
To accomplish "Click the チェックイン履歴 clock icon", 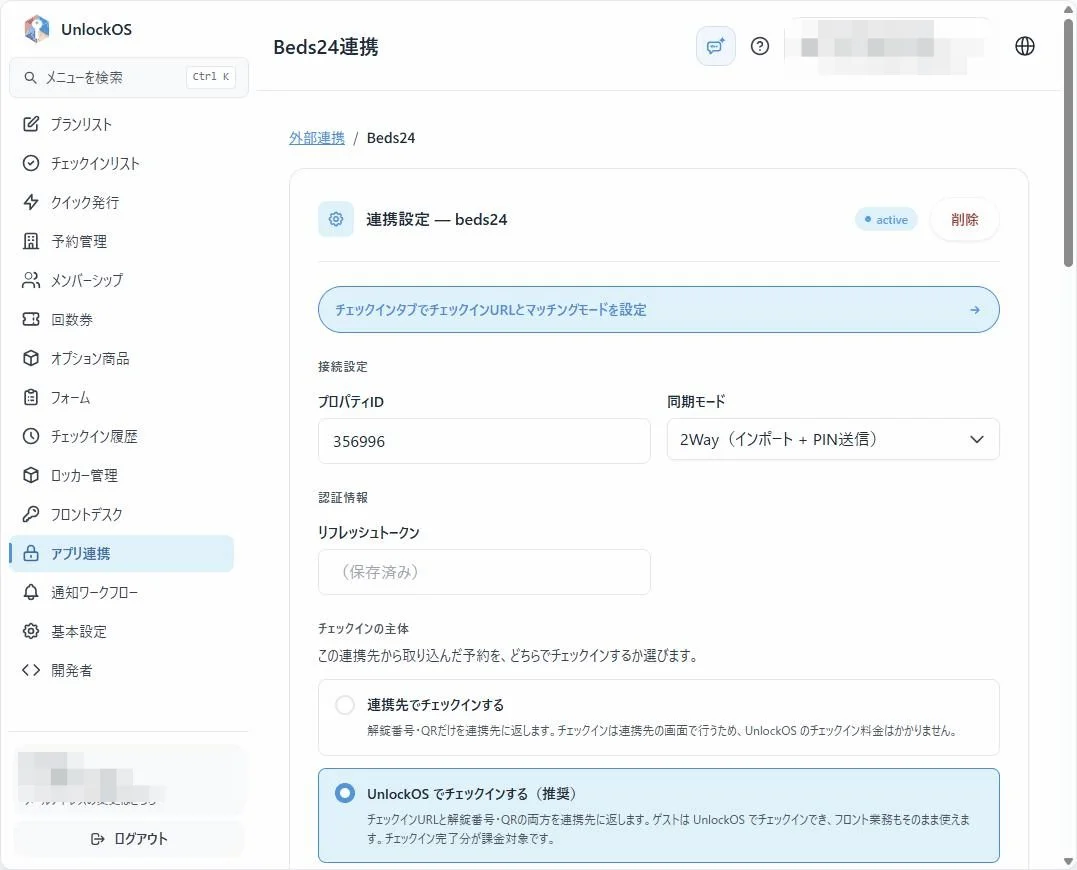I will [31, 436].
